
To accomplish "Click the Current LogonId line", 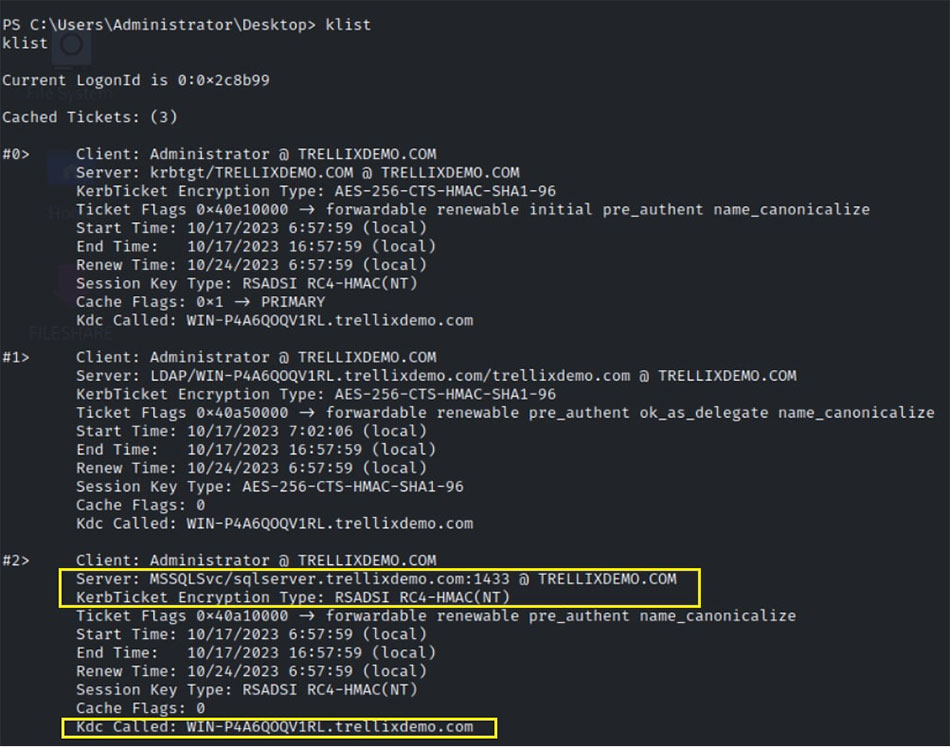I will coord(136,81).
